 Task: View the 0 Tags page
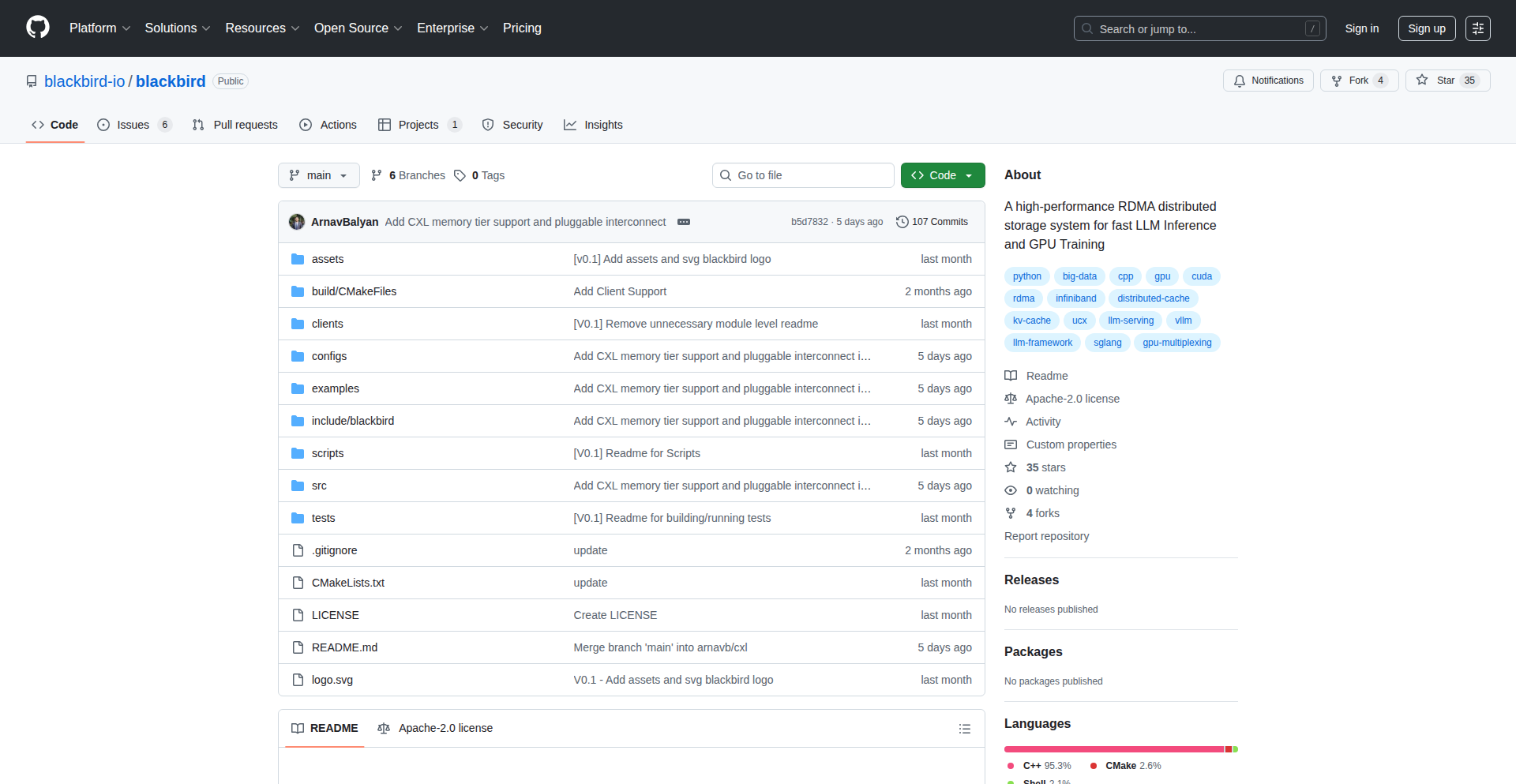click(479, 175)
